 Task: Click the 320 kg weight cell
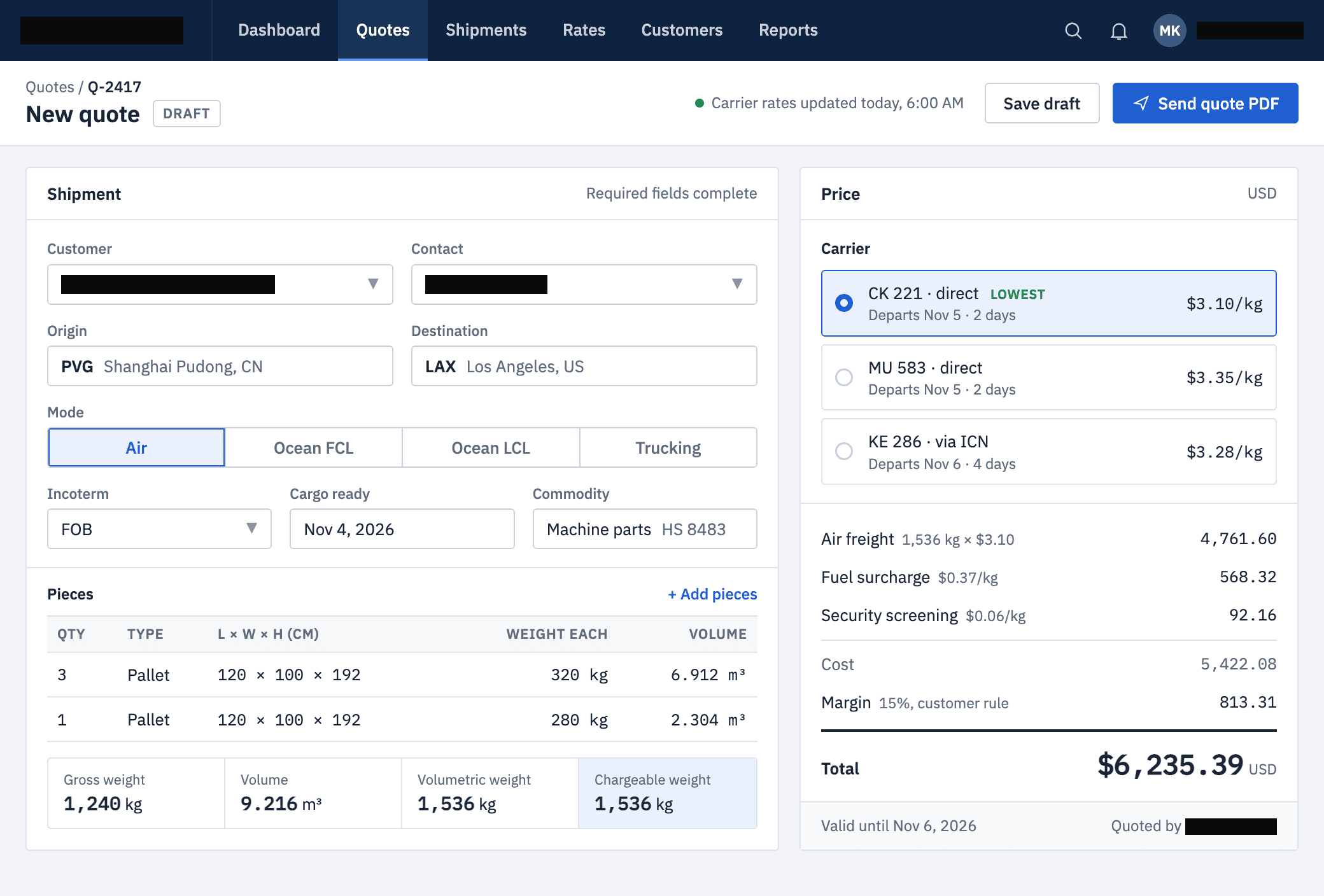(579, 675)
